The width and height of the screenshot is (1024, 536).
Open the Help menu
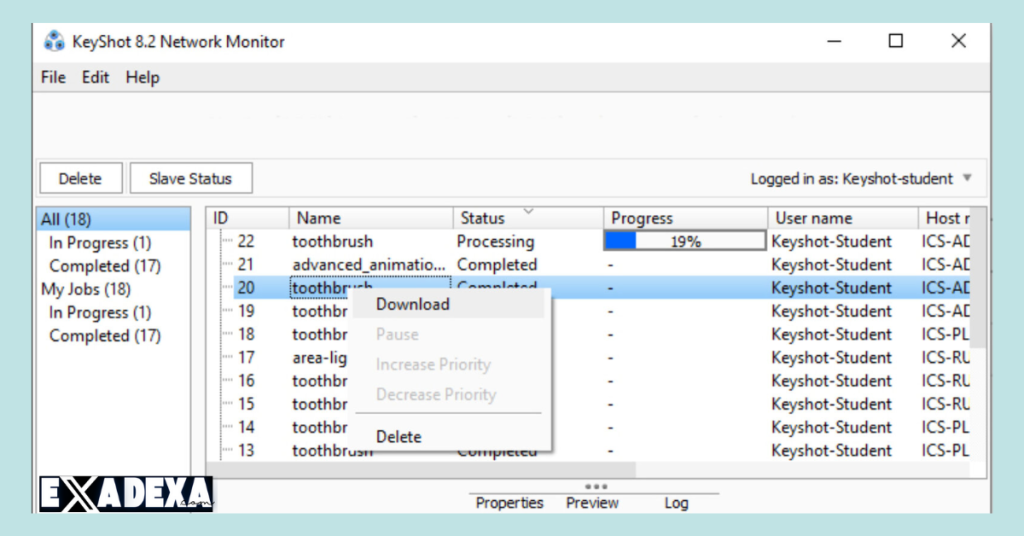(142, 77)
